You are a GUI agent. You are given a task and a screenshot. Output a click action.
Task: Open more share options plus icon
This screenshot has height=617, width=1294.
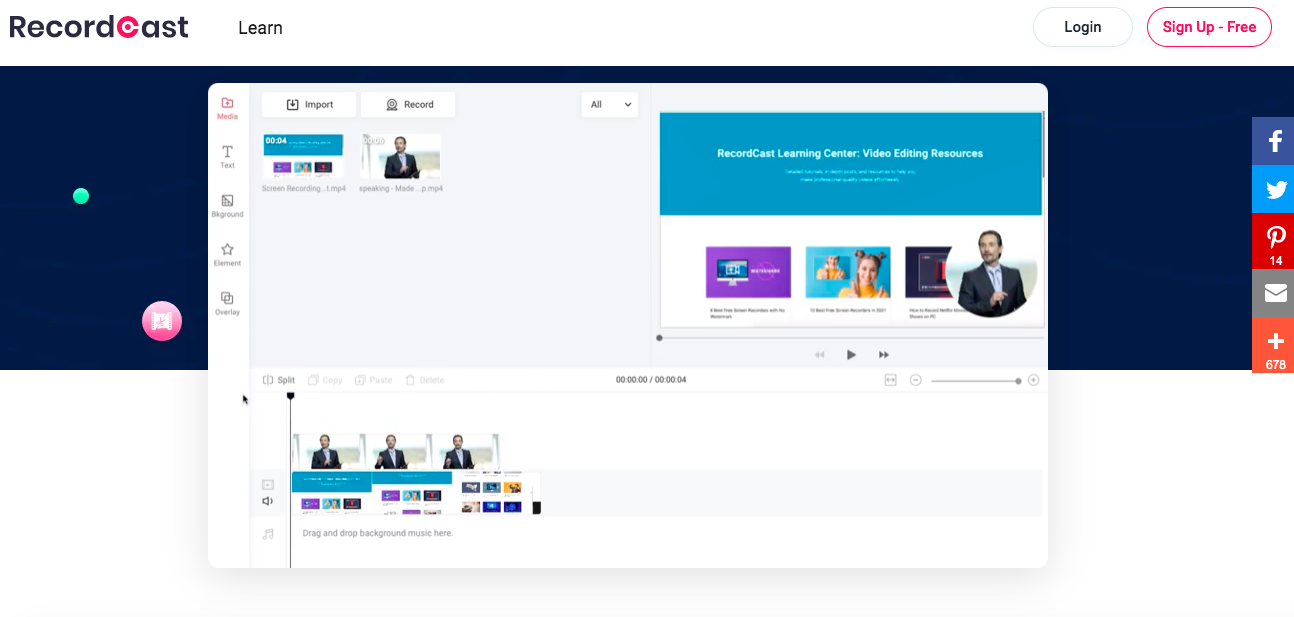pos(1273,345)
